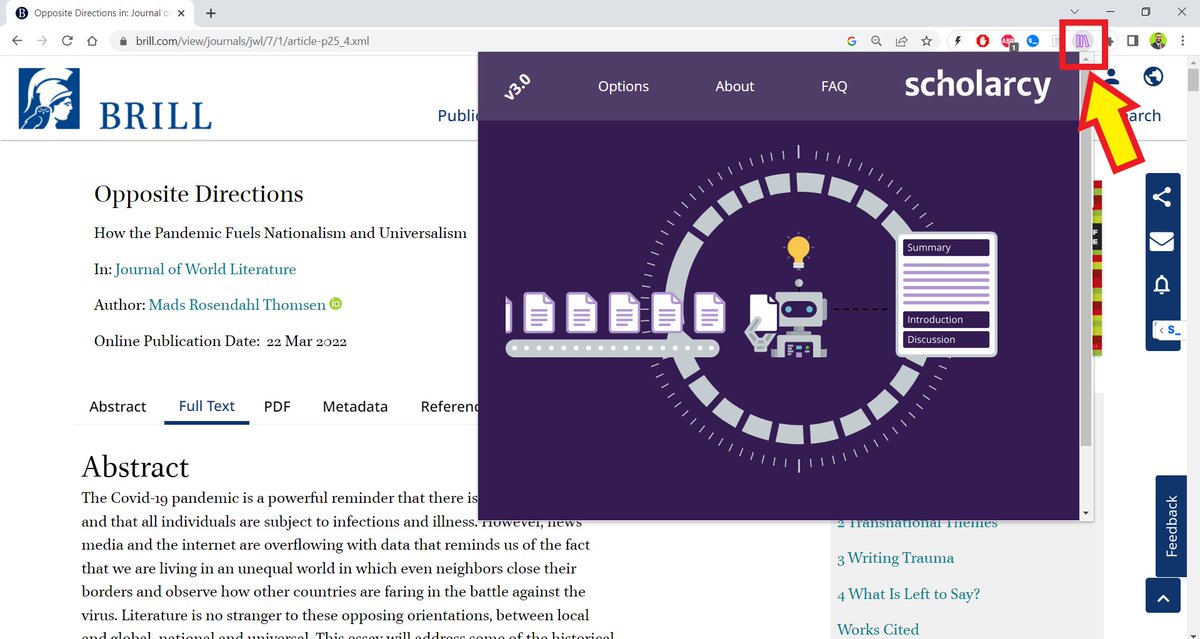The height and width of the screenshot is (639, 1200).
Task: Click the Summary card in Scholarcy illustration
Action: tap(946, 247)
